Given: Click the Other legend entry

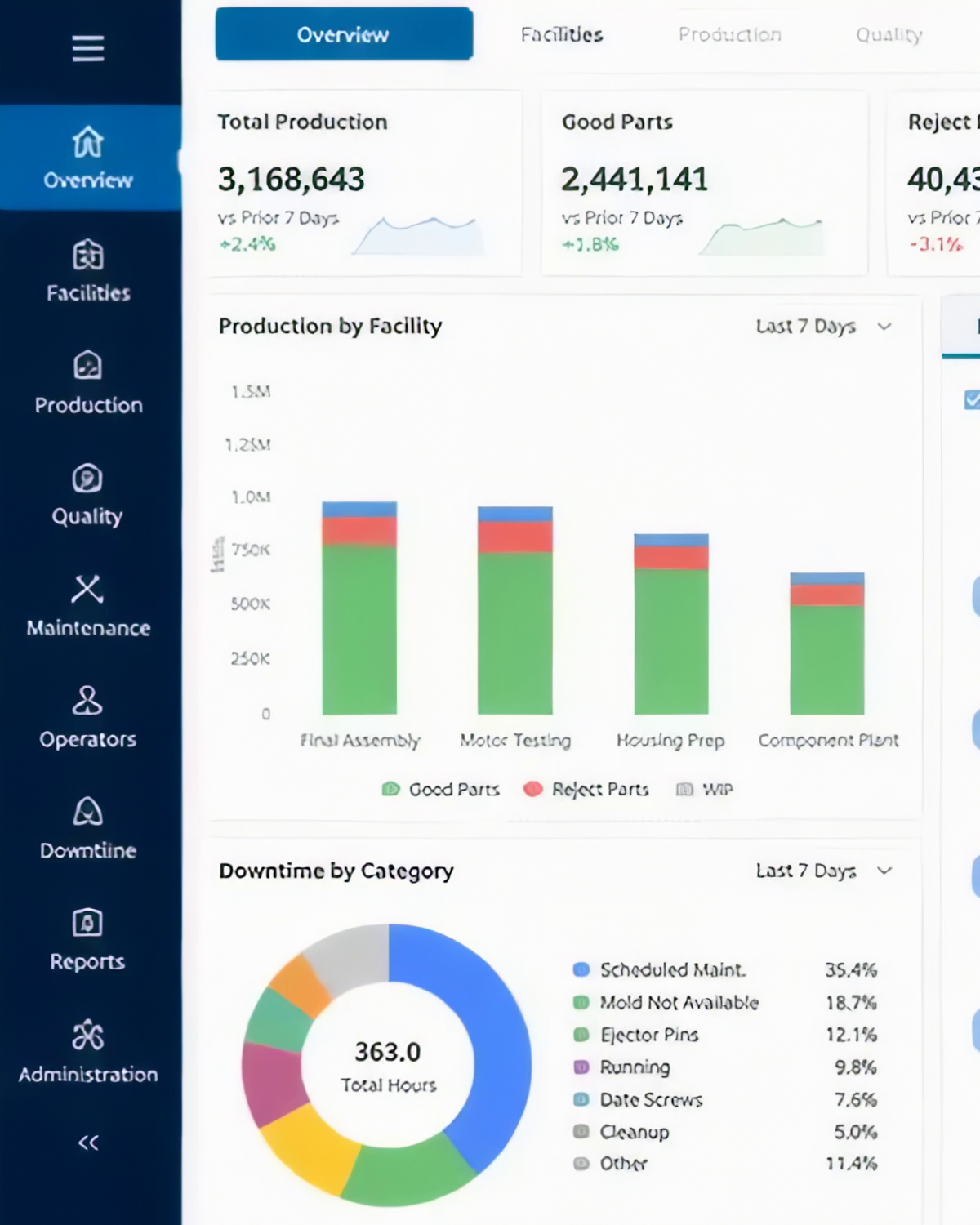Looking at the screenshot, I should (611, 1164).
